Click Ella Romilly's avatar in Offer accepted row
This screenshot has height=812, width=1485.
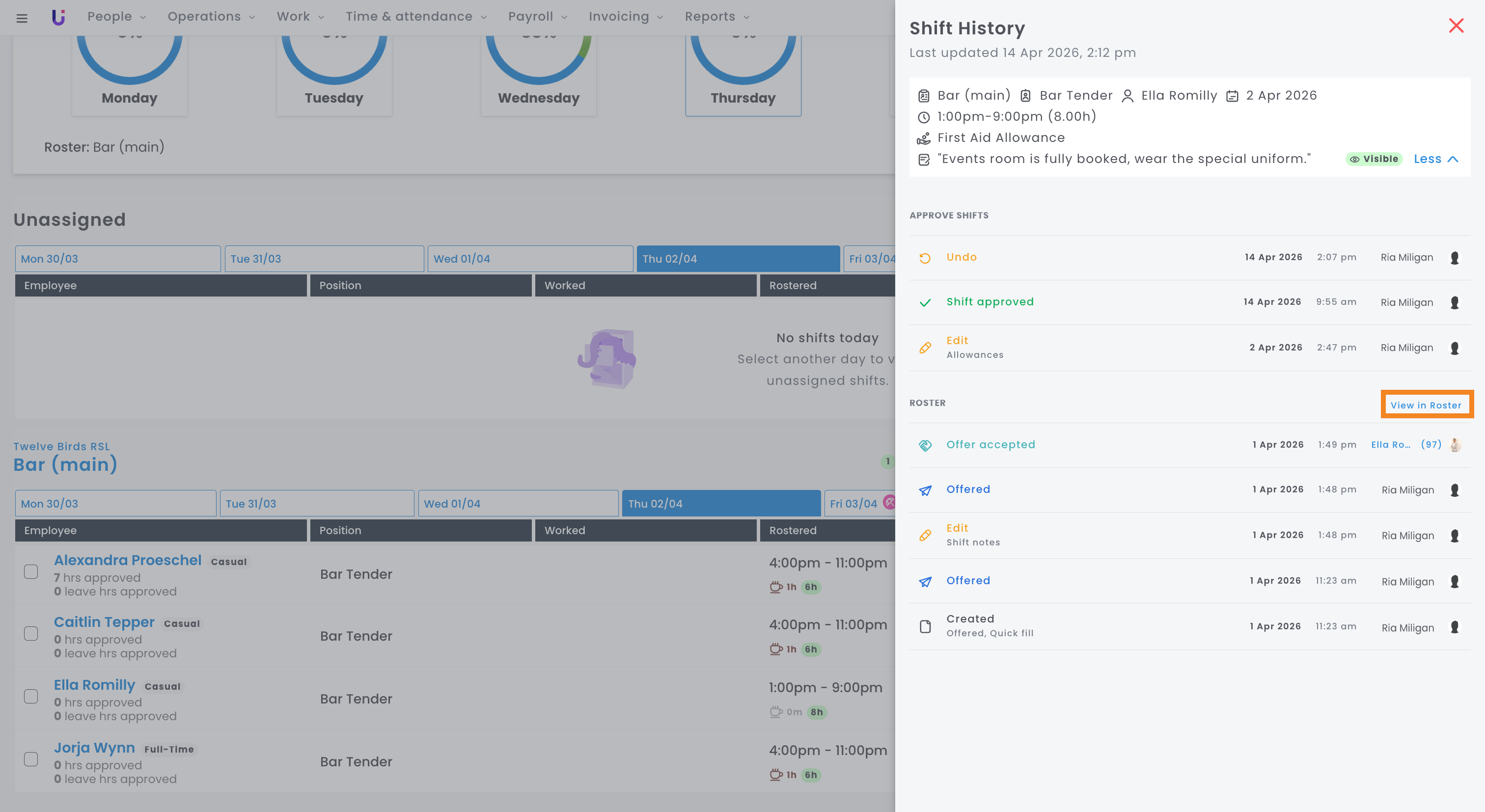click(1455, 445)
